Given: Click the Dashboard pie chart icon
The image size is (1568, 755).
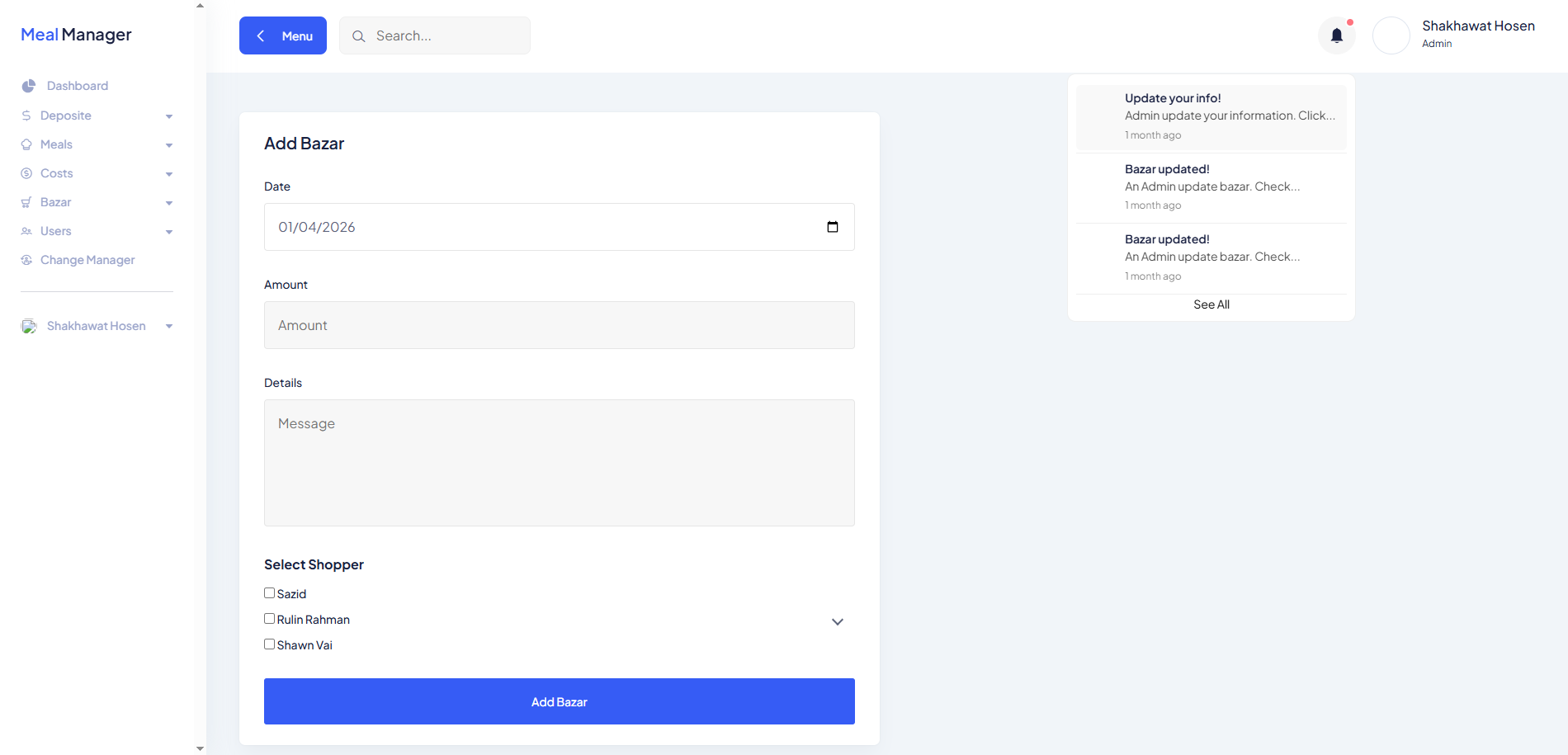Looking at the screenshot, I should 29,86.
